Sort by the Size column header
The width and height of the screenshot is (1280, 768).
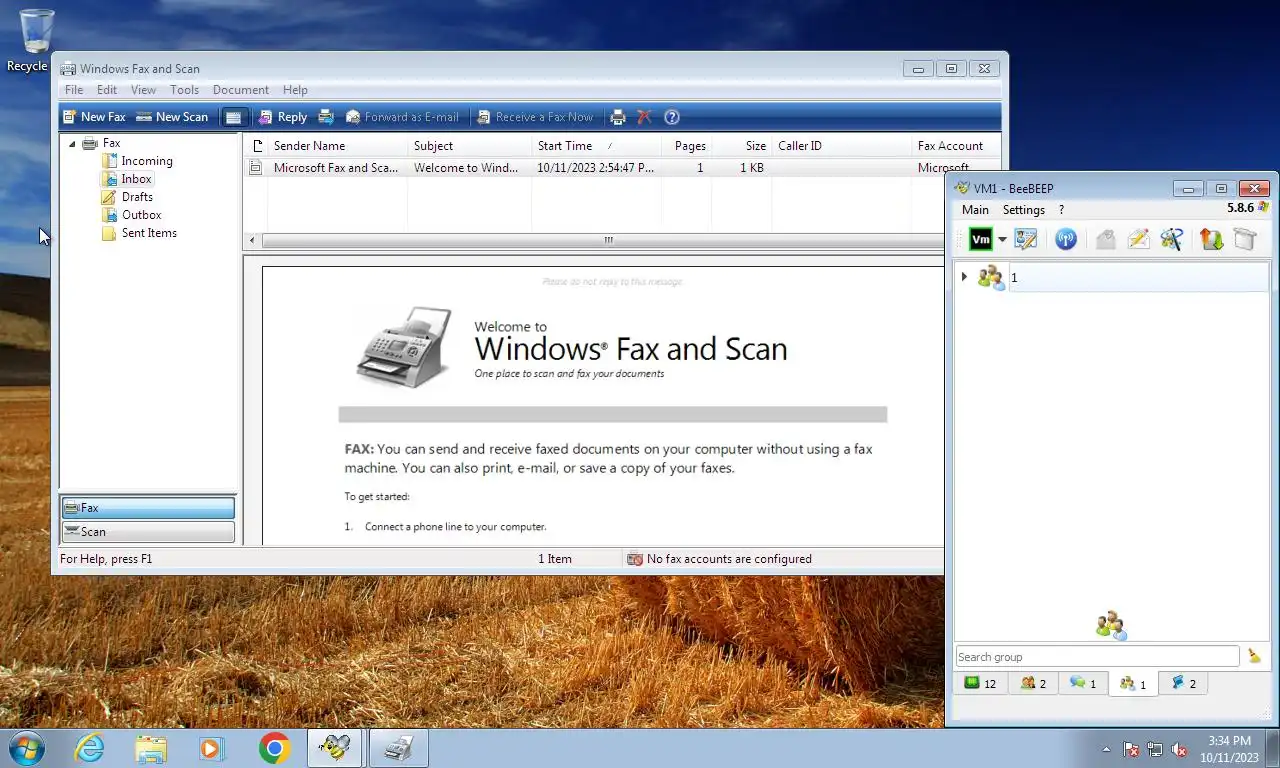click(x=742, y=146)
